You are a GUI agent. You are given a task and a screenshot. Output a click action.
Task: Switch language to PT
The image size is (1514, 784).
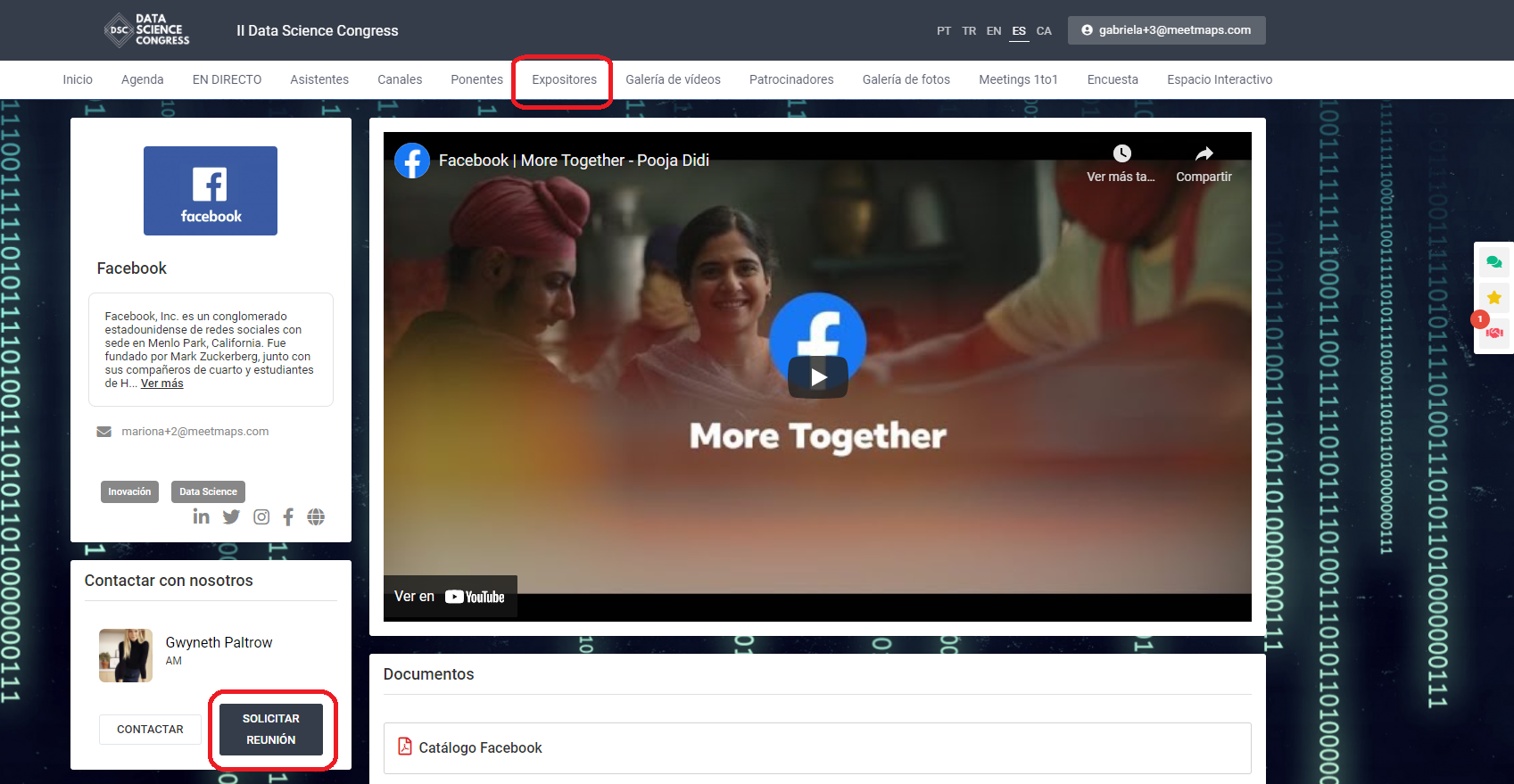[x=944, y=31]
